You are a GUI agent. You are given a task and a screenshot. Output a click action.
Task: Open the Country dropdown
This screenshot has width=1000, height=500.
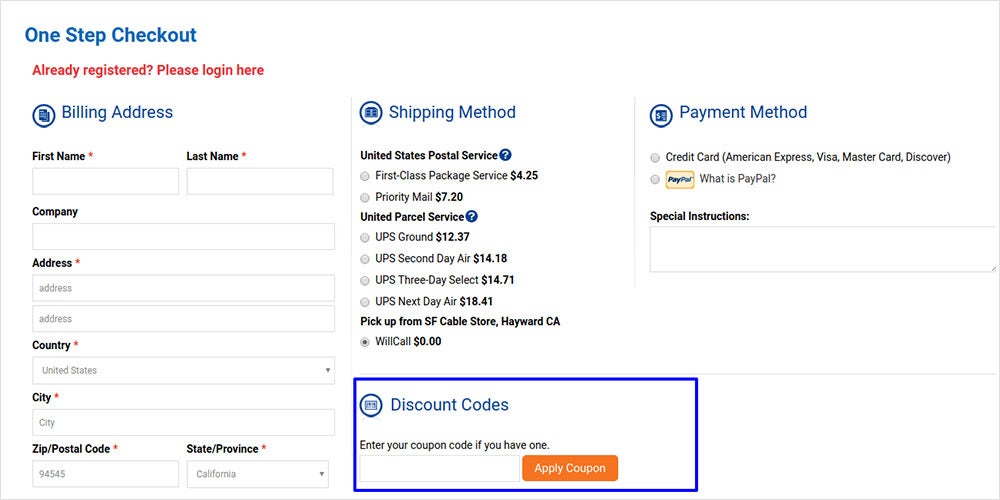(x=184, y=371)
